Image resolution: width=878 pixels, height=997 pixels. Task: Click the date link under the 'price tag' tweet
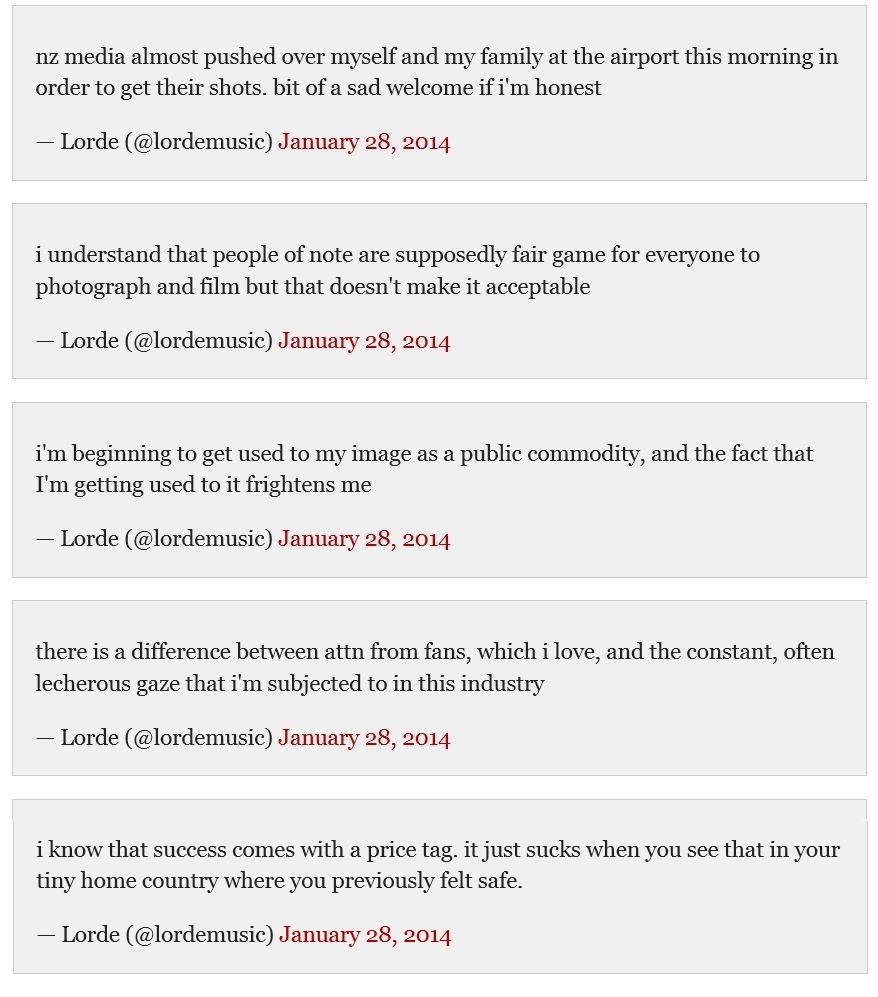(x=365, y=935)
